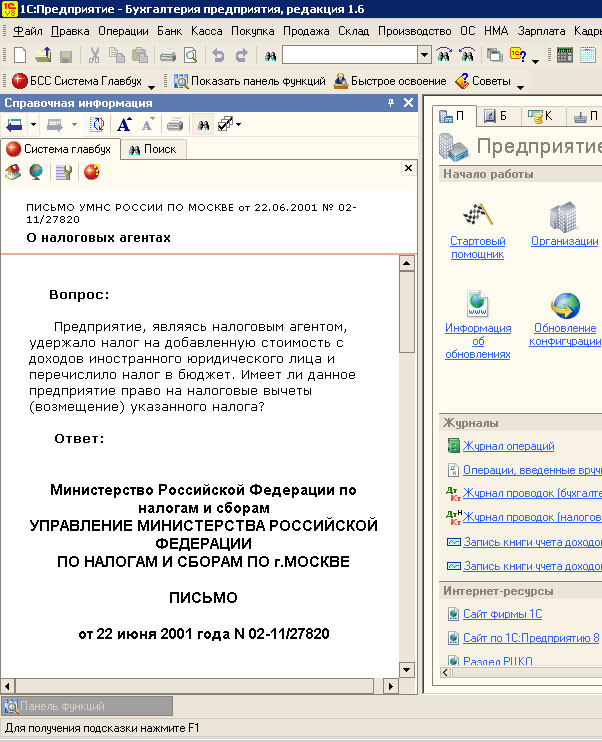Click the Redo arrow icon
Screen dimensions: 602x742
pyautogui.click(x=241, y=55)
